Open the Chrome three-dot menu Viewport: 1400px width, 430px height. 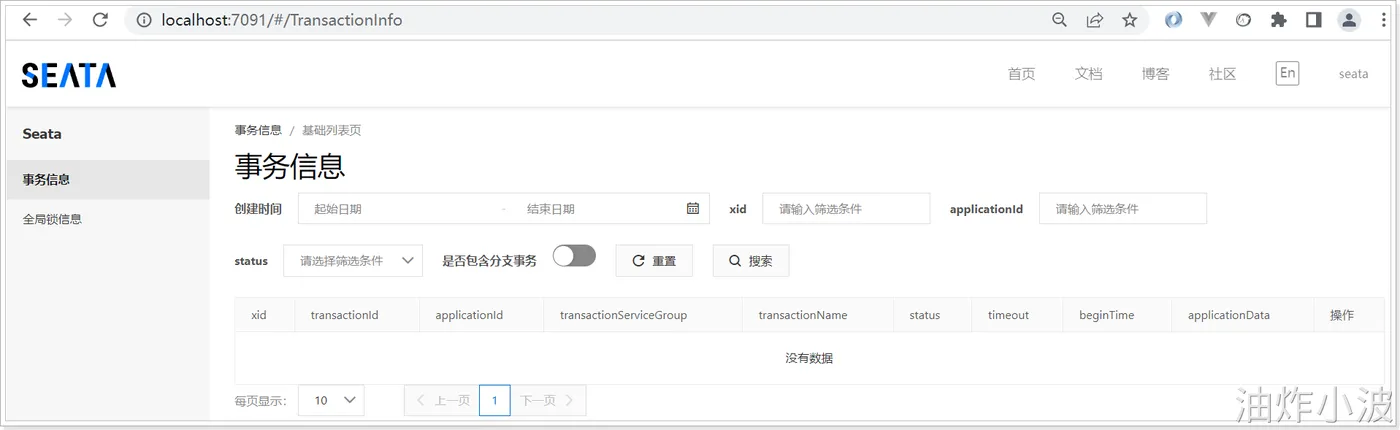pos(1384,20)
